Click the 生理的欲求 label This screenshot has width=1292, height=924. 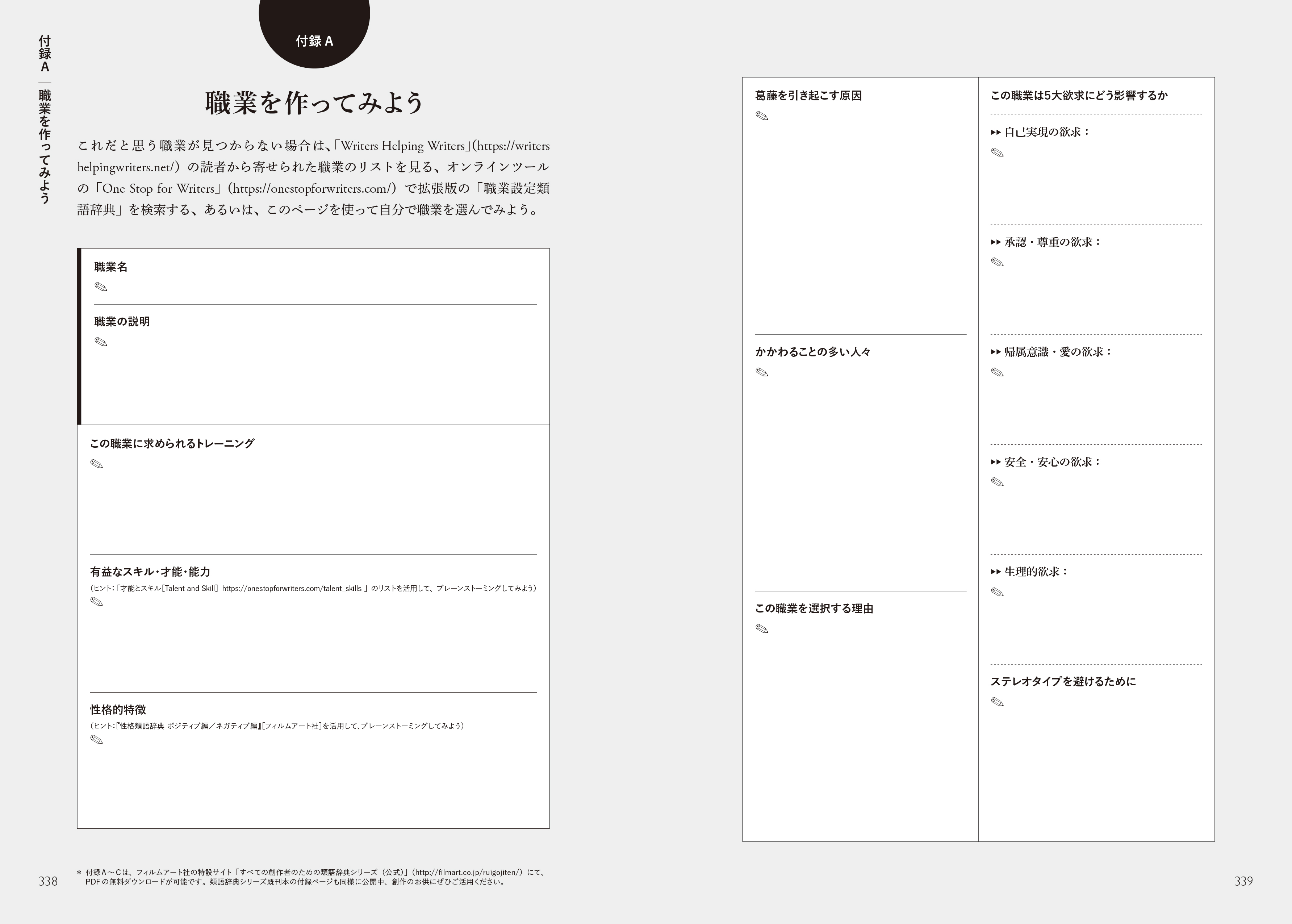click(1036, 571)
